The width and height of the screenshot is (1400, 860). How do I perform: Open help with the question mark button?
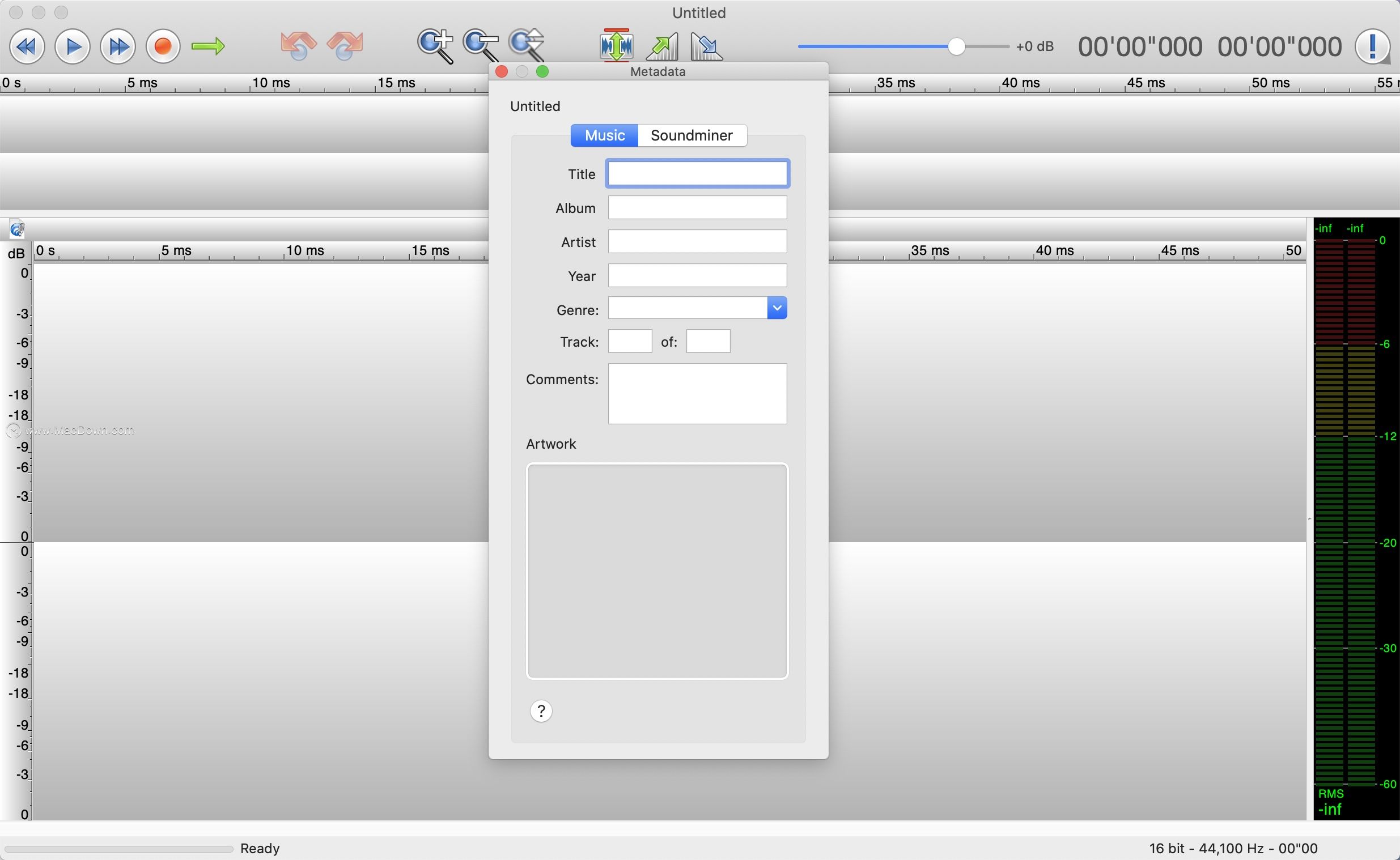(541, 711)
